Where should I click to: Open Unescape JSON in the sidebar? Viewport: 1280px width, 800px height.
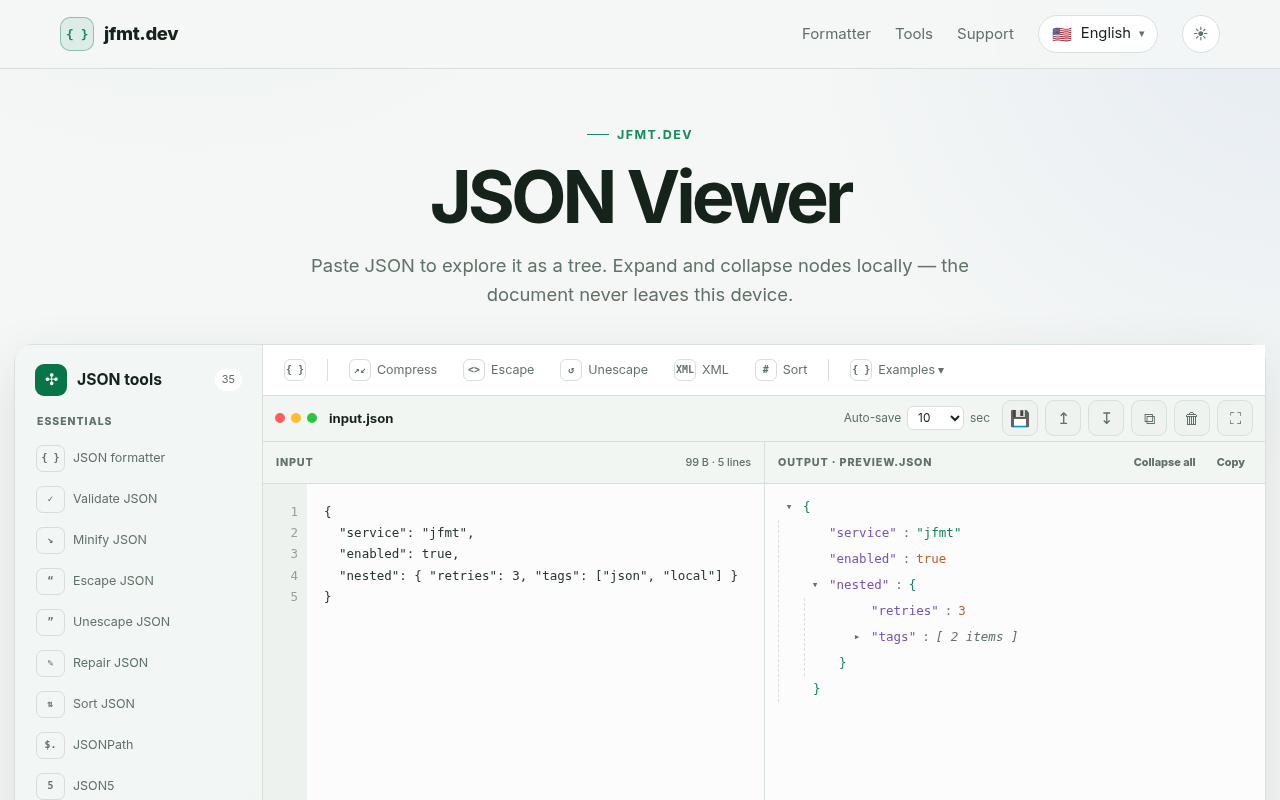(x=138, y=622)
